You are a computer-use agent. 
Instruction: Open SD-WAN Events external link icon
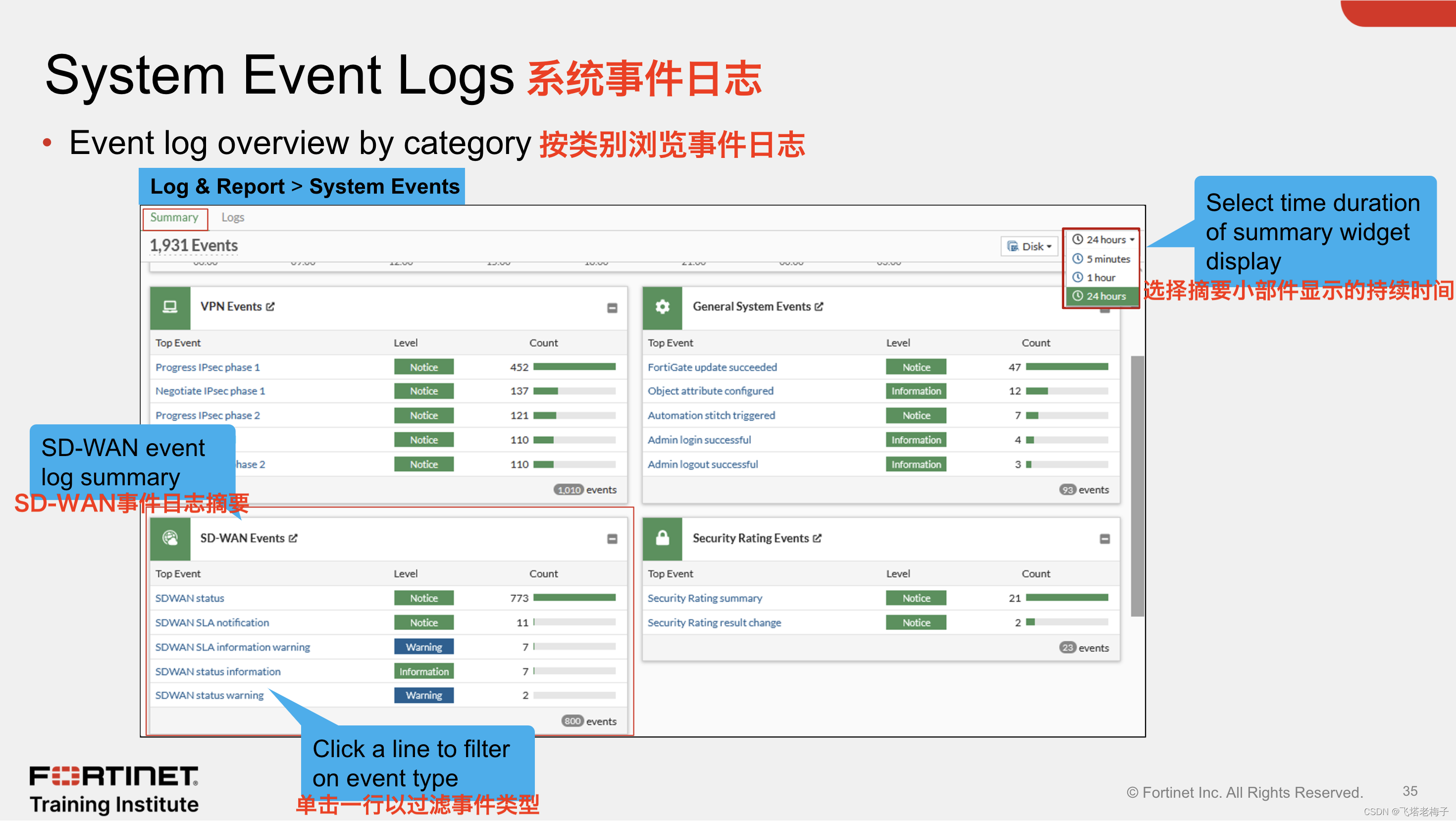coord(293,538)
